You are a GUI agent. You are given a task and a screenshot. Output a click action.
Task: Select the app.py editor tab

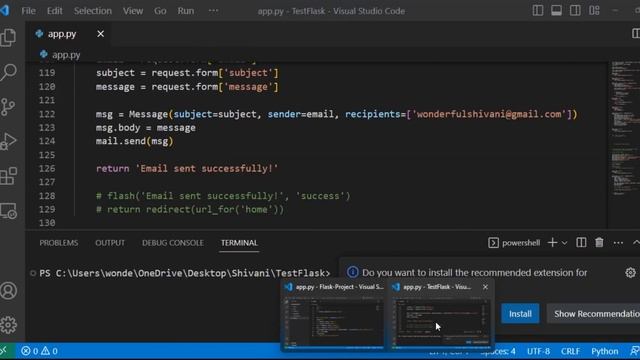[62, 34]
